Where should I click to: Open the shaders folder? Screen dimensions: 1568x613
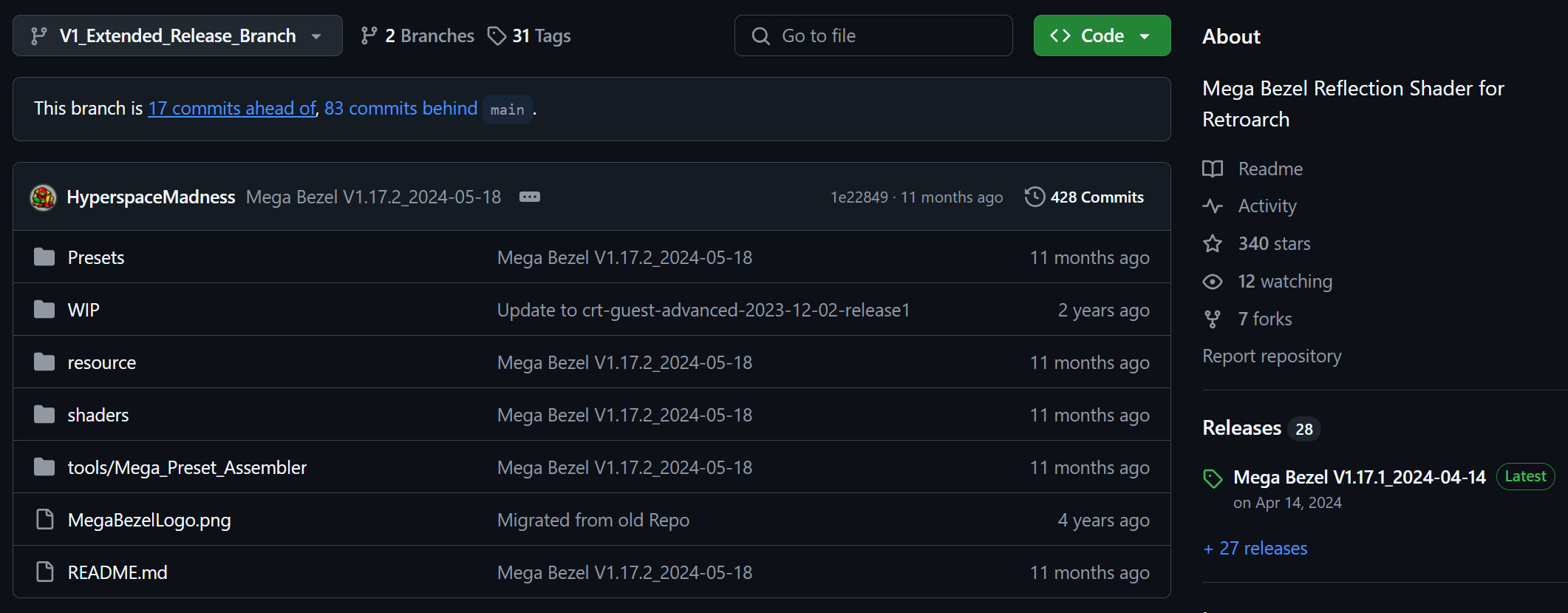tap(98, 415)
